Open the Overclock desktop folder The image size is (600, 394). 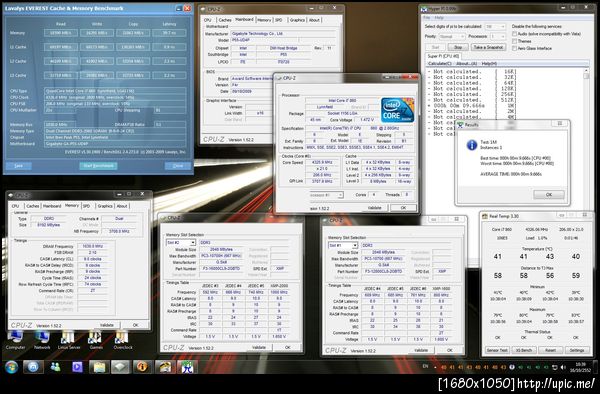123,340
